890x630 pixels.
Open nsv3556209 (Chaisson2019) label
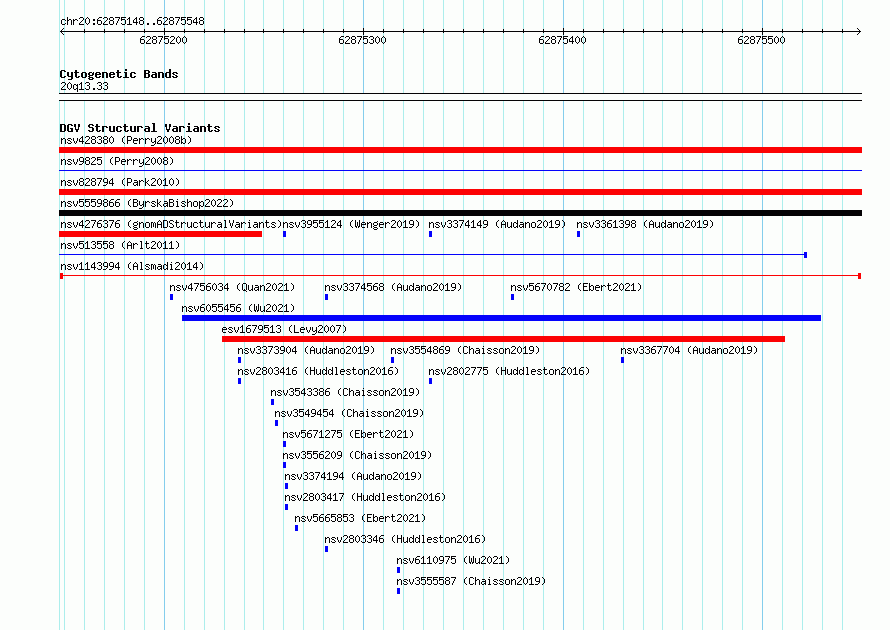pyautogui.click(x=358, y=455)
